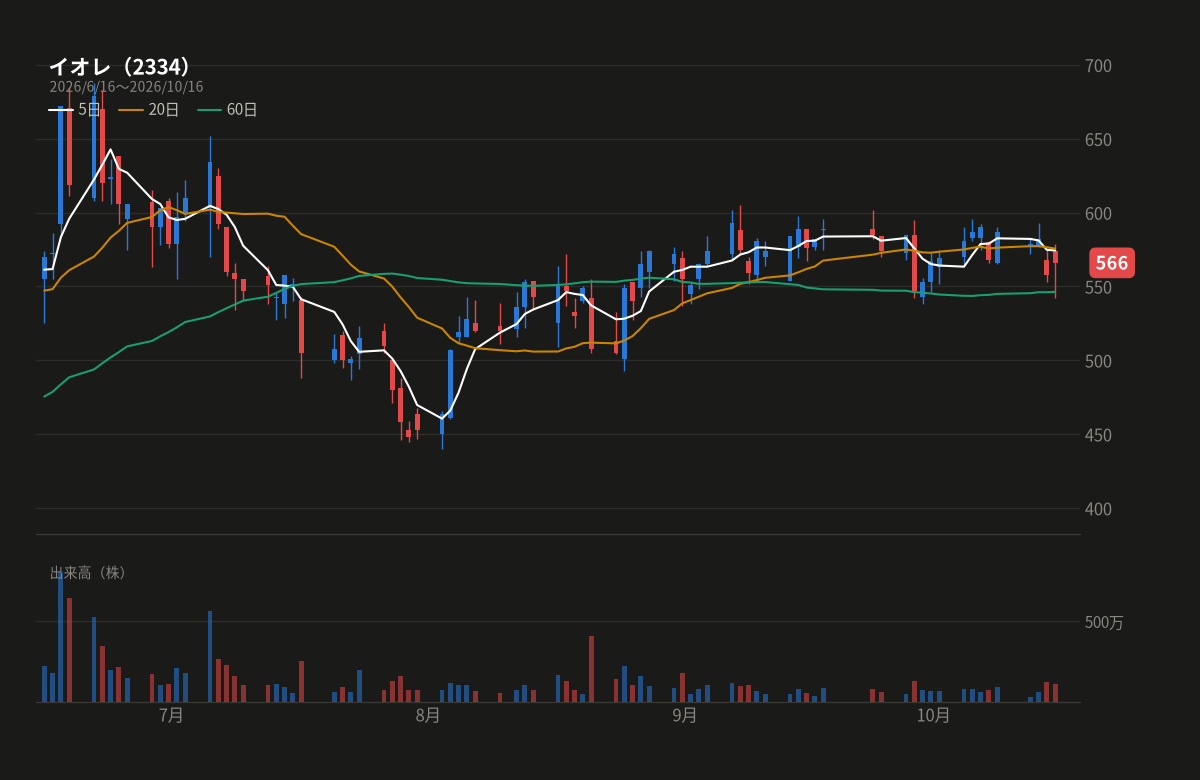Click the 650 price axis label
Screen dimensions: 1200x780
coord(1098,140)
